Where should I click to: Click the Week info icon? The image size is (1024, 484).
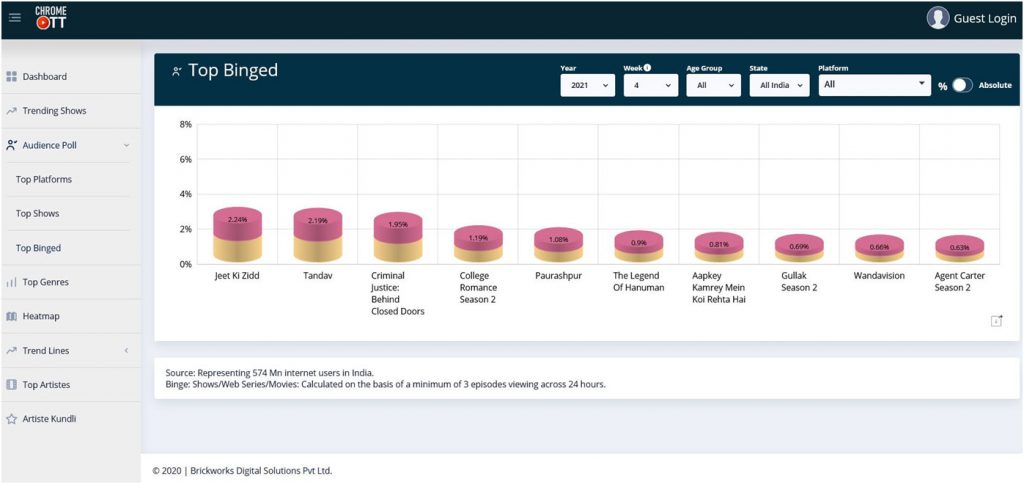pyautogui.click(x=647, y=68)
